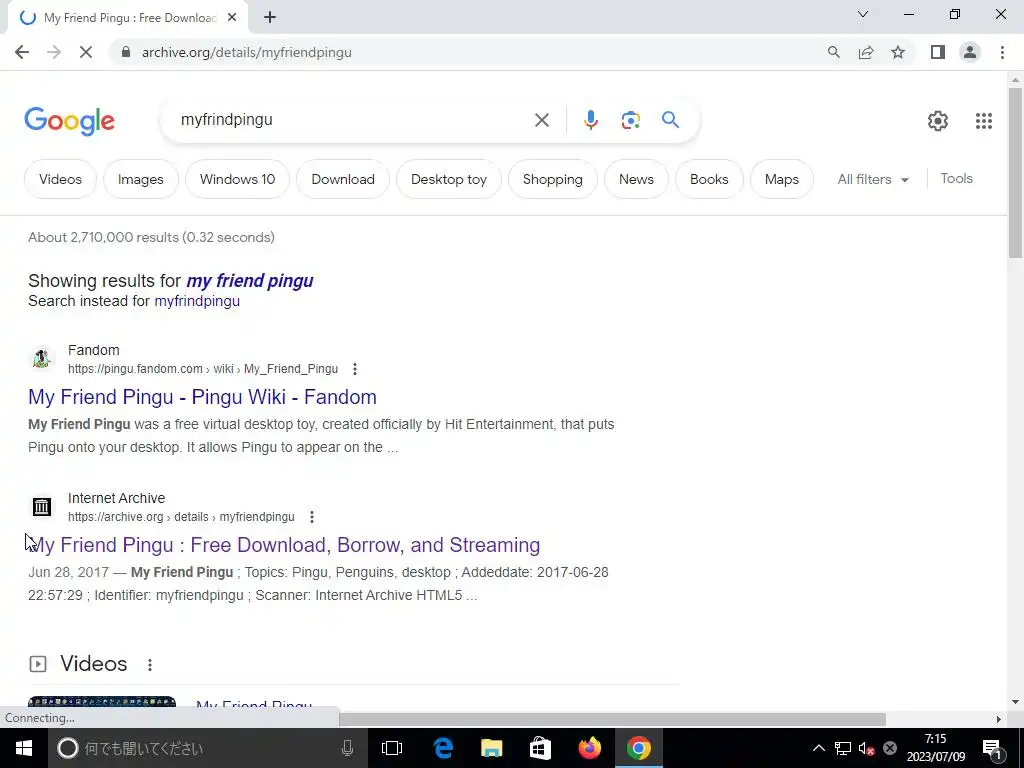
Task: Close the My Friend Pingu tab
Action: tap(232, 18)
